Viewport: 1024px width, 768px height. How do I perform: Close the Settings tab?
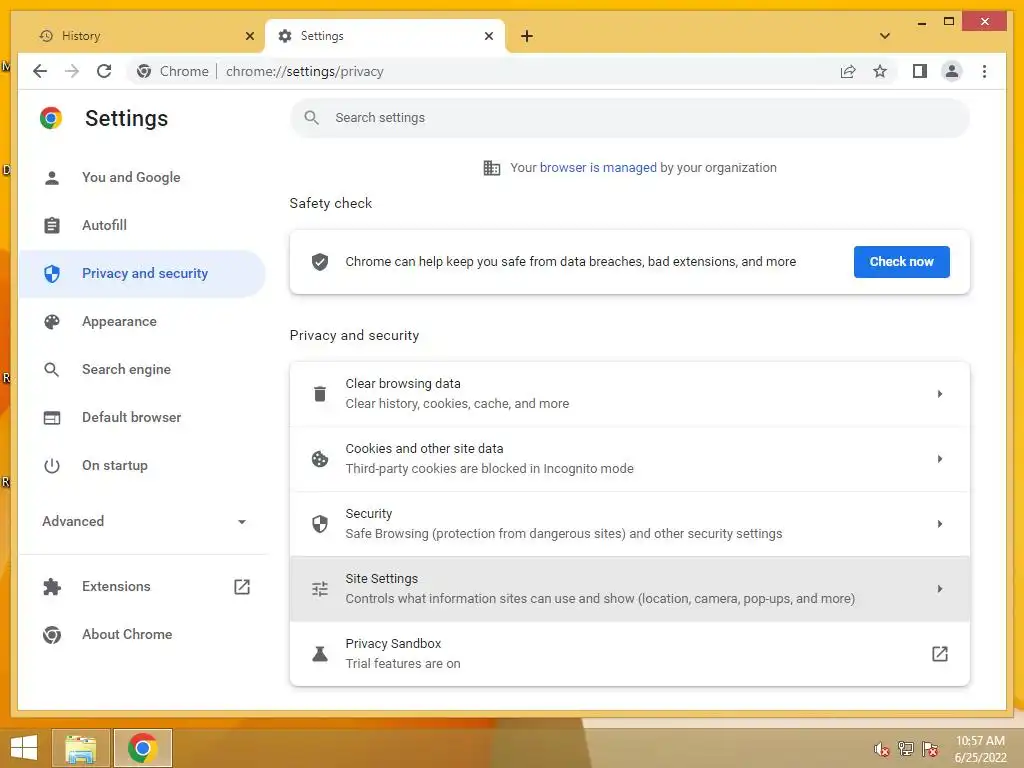pos(488,36)
